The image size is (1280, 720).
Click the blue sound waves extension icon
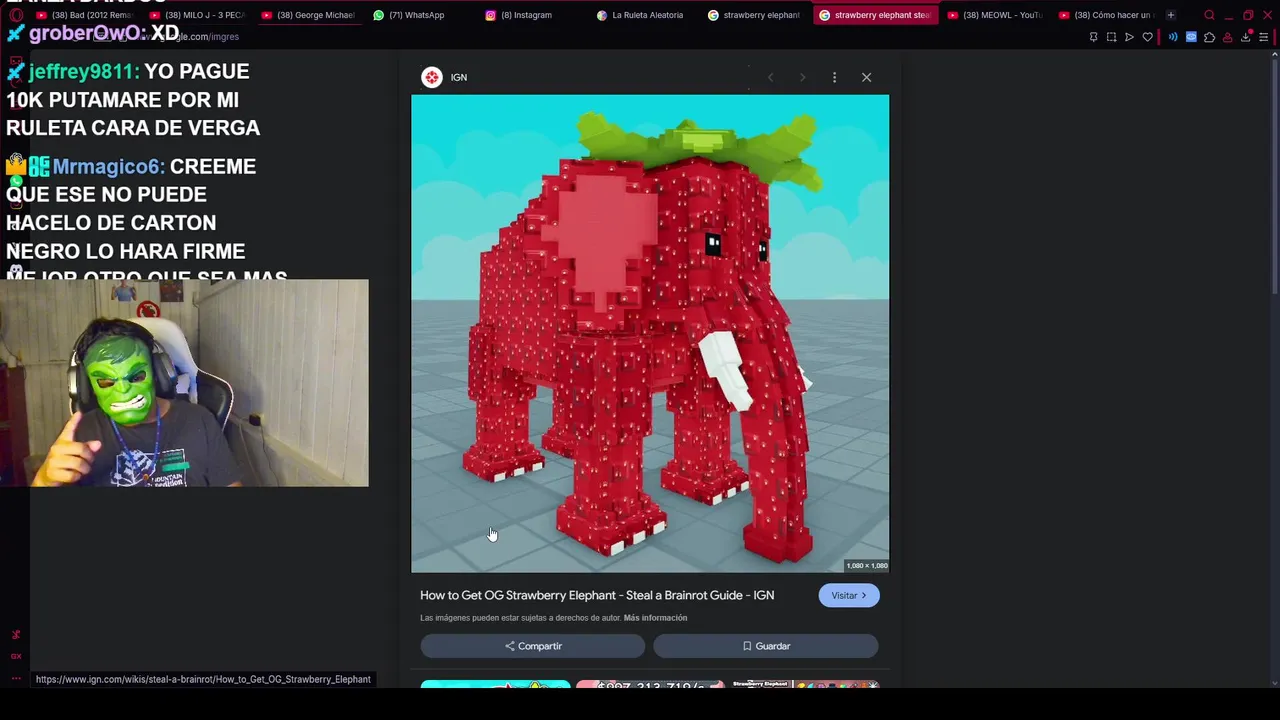[1173, 37]
